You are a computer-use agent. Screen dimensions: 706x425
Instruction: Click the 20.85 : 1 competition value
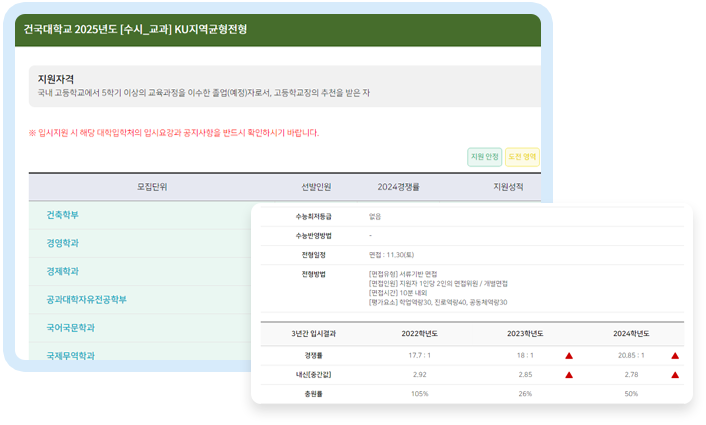tap(631, 355)
